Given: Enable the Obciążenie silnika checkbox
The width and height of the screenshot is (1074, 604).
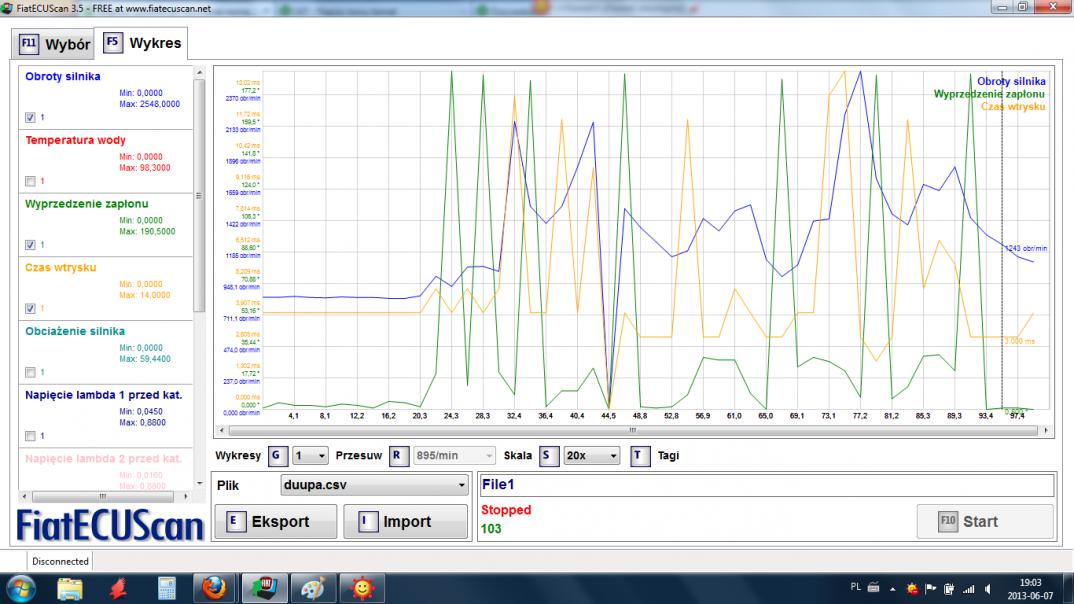Looking at the screenshot, I should (30, 372).
